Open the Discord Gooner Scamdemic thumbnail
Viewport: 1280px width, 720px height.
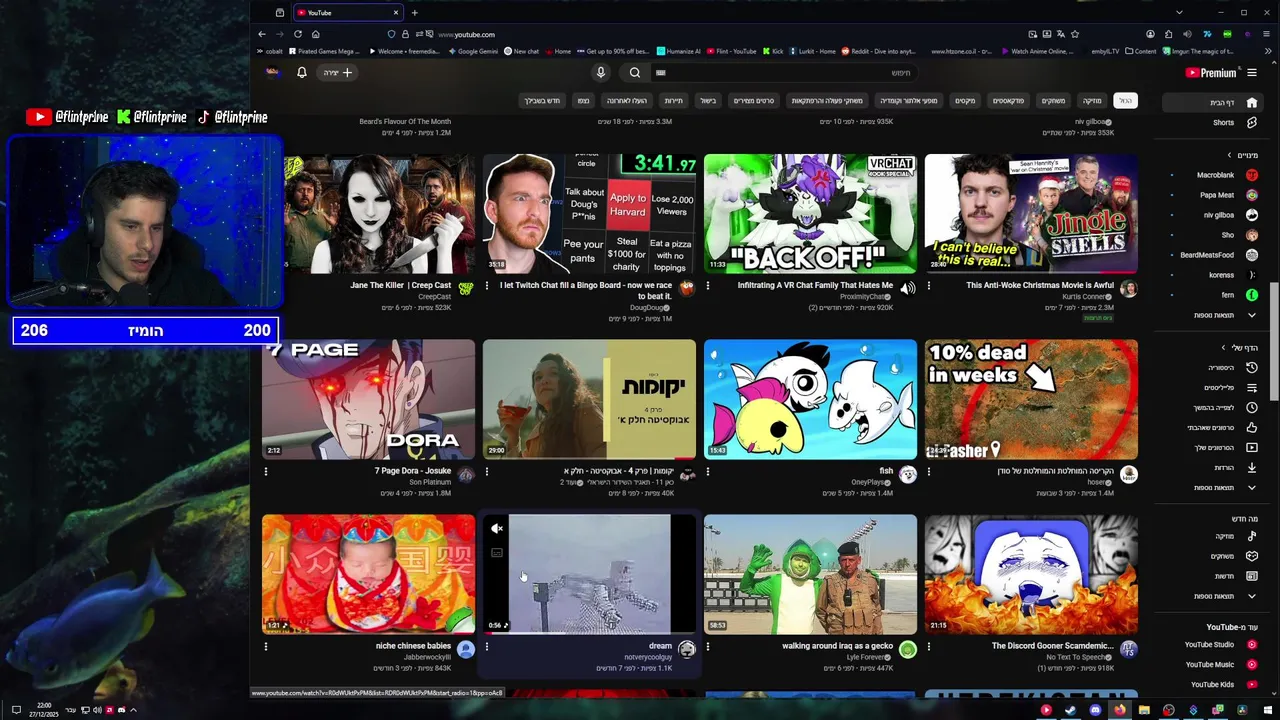(1031, 574)
